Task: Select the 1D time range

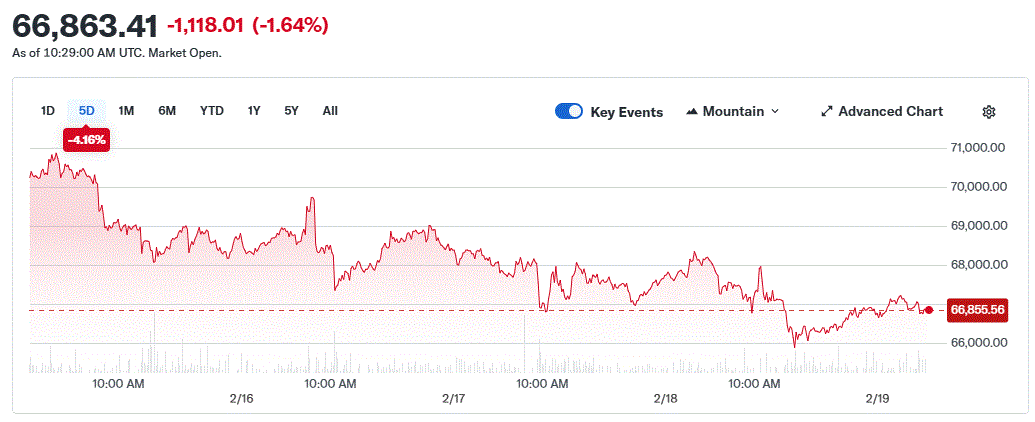Action: [x=47, y=111]
